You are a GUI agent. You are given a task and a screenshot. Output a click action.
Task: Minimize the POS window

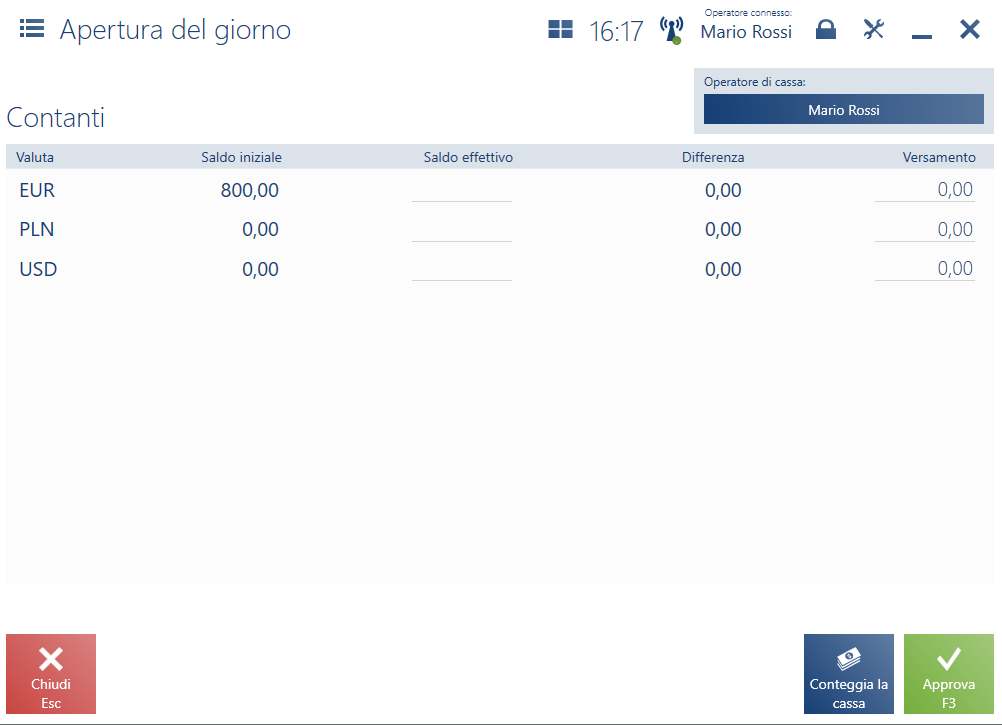click(x=921, y=36)
